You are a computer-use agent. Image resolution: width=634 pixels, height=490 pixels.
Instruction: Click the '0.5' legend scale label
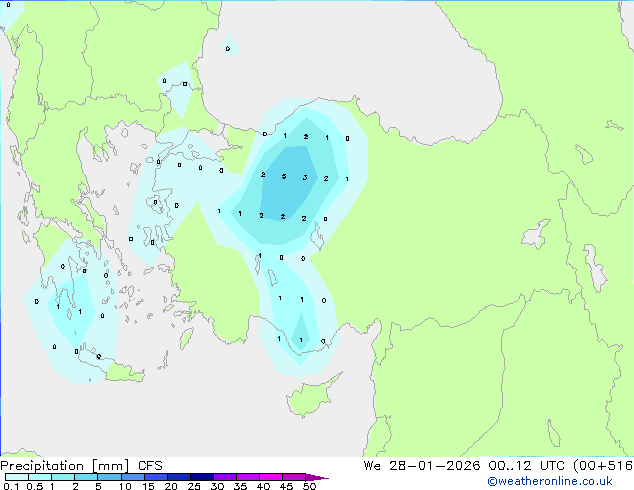(x=35, y=486)
